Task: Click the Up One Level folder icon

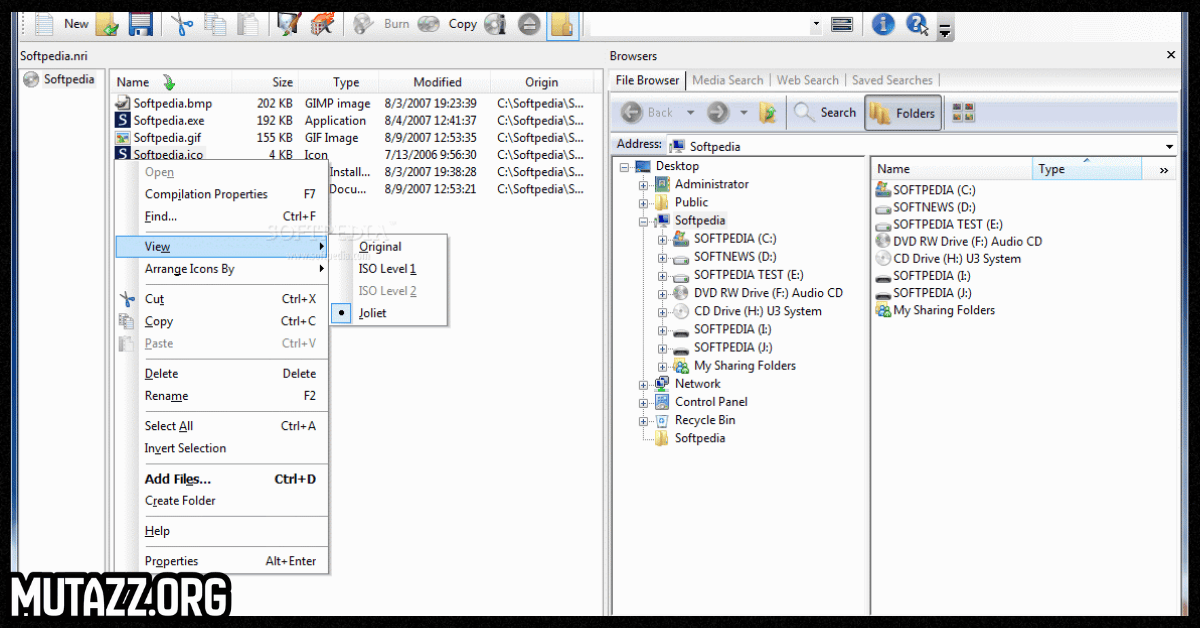Action: coord(767,113)
